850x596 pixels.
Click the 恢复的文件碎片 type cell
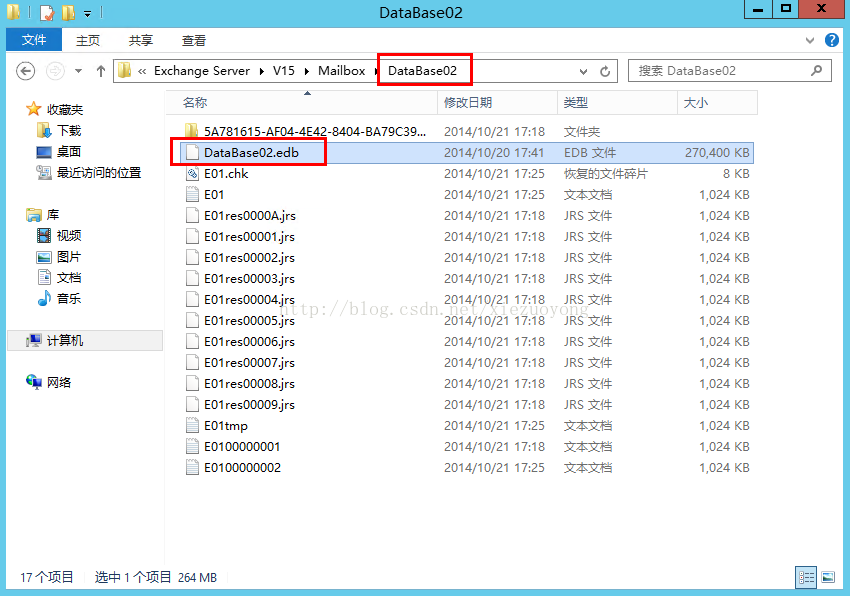(606, 174)
